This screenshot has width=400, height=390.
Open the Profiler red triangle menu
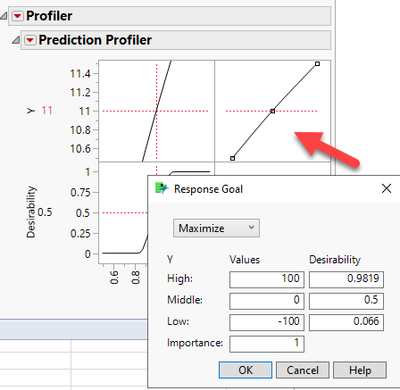(18, 16)
